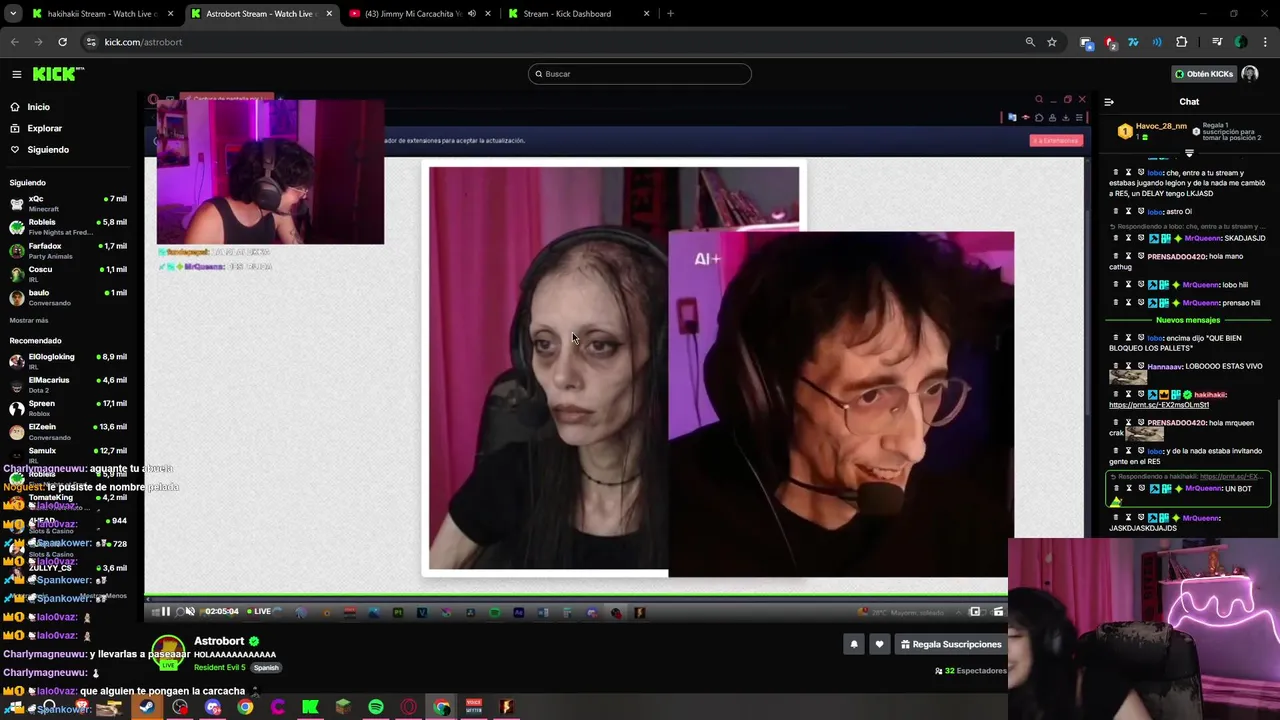
Task: Open the Robleis channel in Siguiendo
Action: 68,227
